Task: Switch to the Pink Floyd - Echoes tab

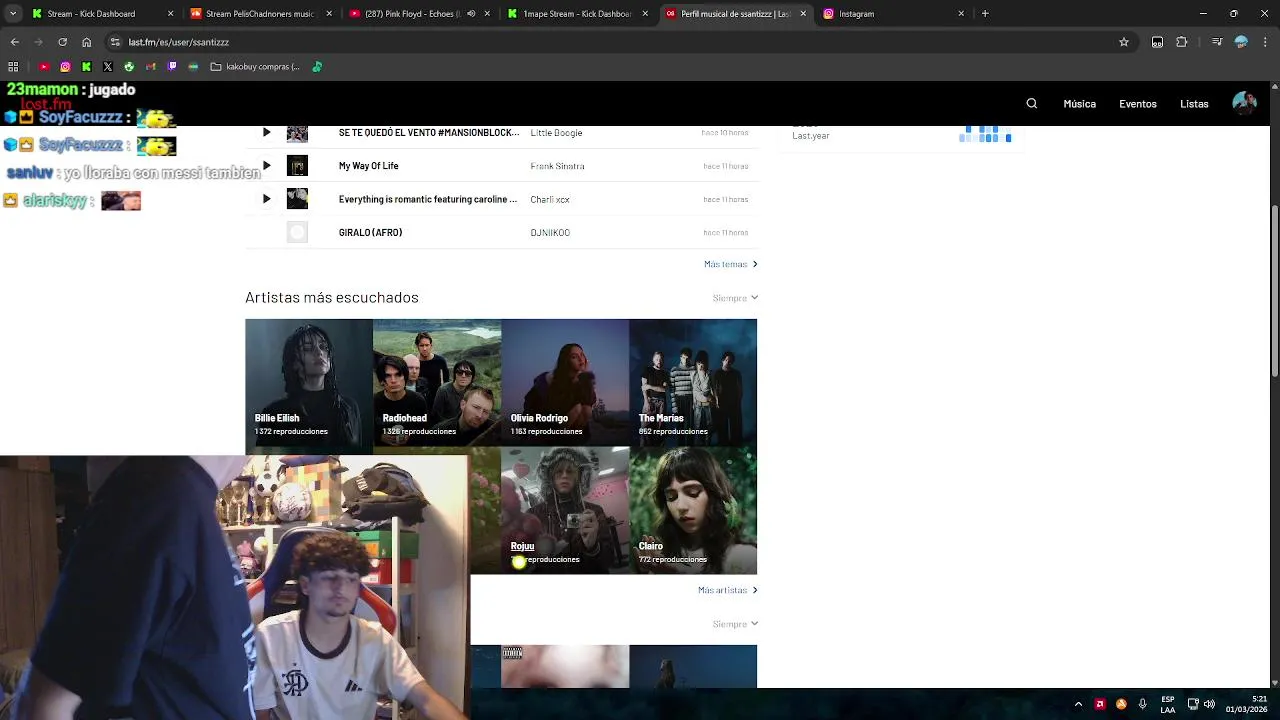Action: click(x=420, y=14)
